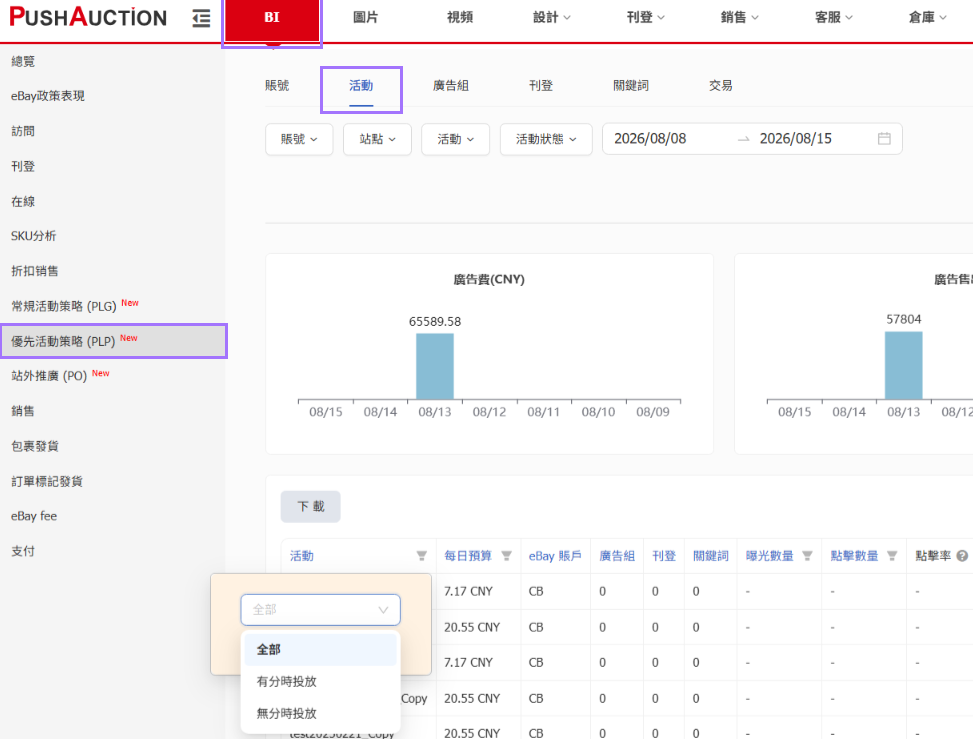
Task: Collapse the 全部 select box in the filter popup
Action: (320, 610)
